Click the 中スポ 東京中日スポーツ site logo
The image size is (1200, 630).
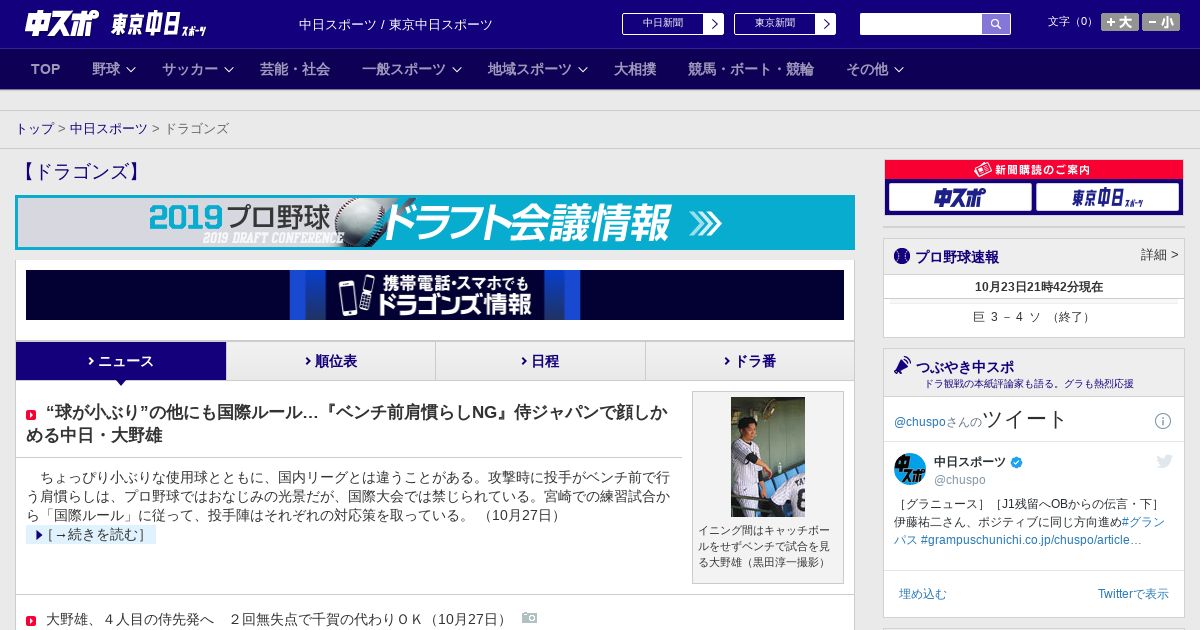(x=116, y=23)
